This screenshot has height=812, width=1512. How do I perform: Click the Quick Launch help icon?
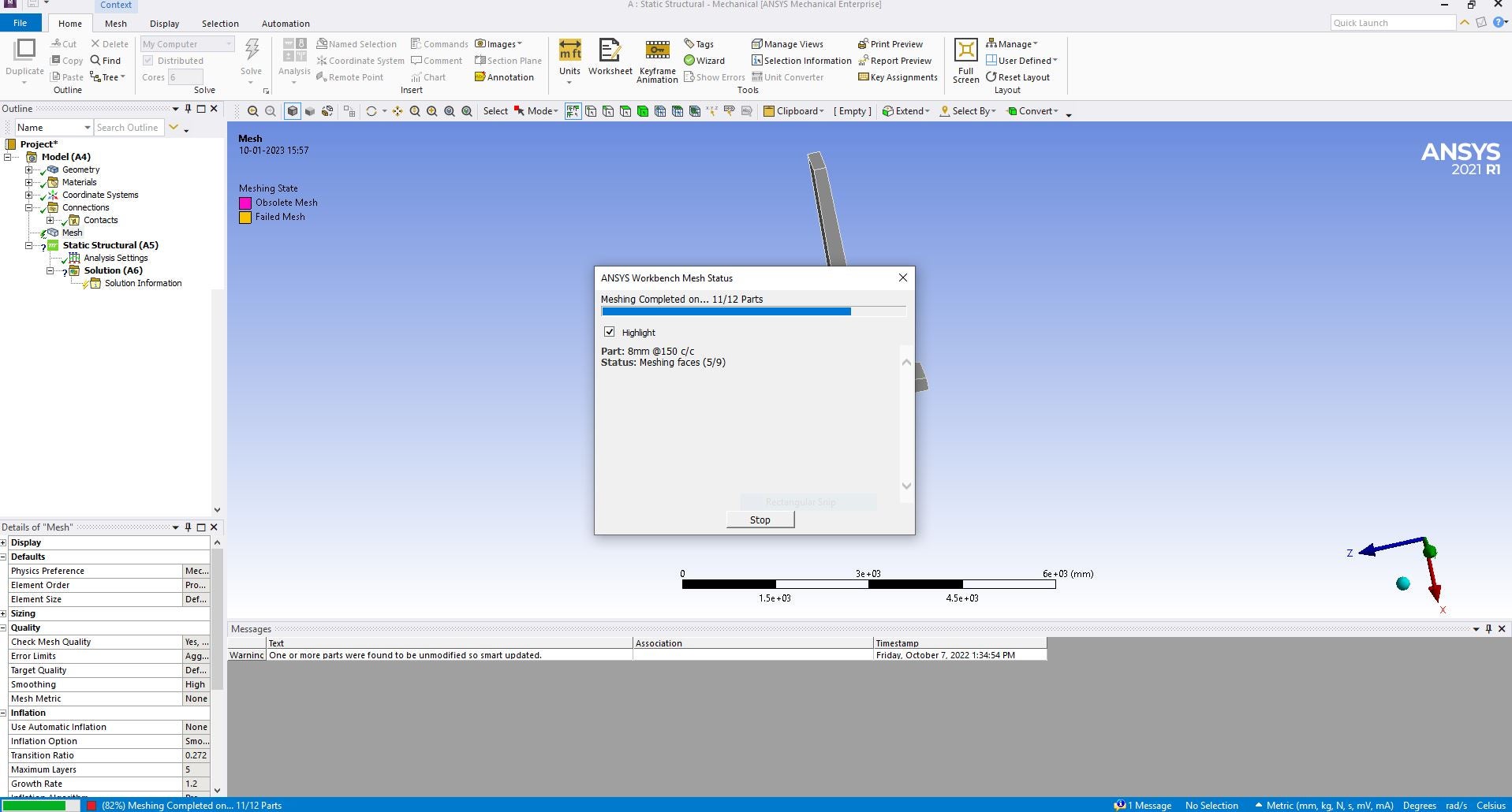click(1499, 23)
